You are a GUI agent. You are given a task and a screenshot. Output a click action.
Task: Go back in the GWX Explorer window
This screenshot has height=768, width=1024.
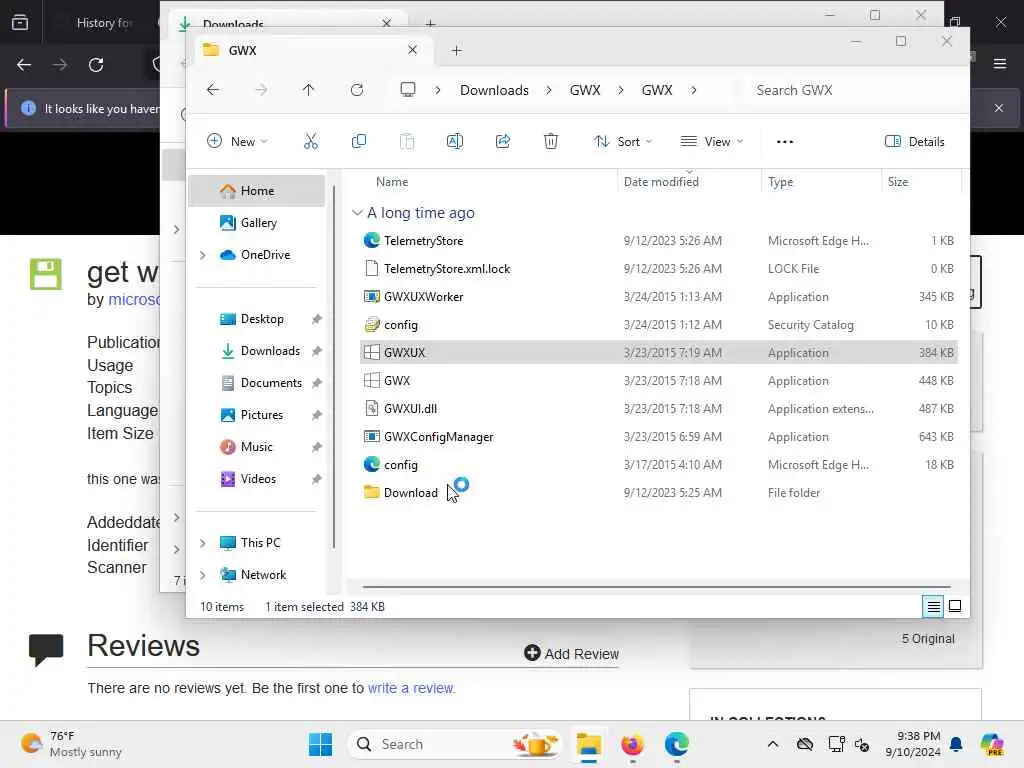[213, 90]
